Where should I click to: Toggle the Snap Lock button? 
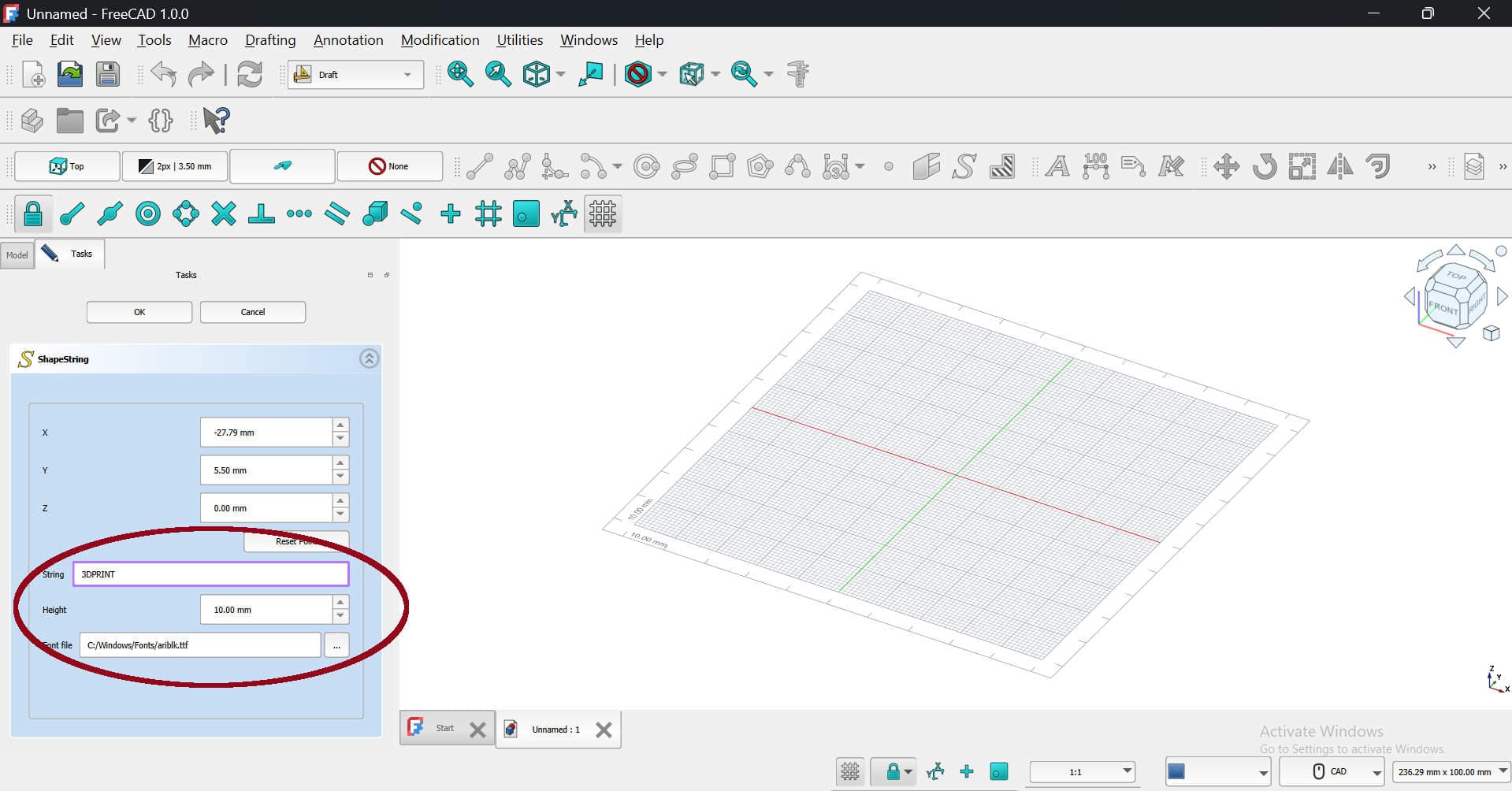click(33, 214)
